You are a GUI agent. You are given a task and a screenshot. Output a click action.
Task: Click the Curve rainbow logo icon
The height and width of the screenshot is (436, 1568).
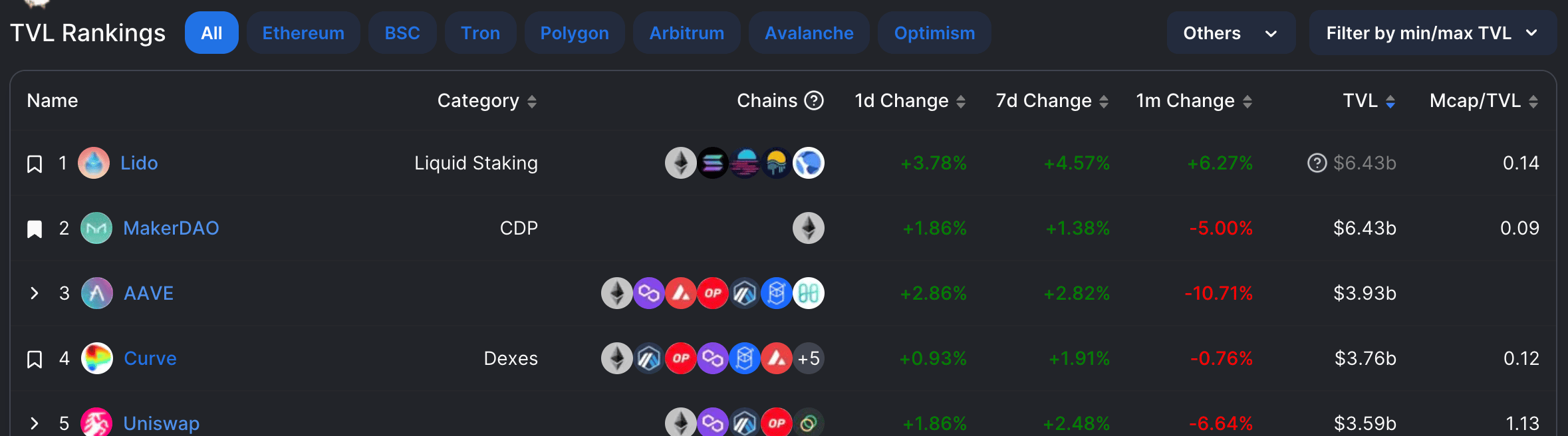(97, 358)
